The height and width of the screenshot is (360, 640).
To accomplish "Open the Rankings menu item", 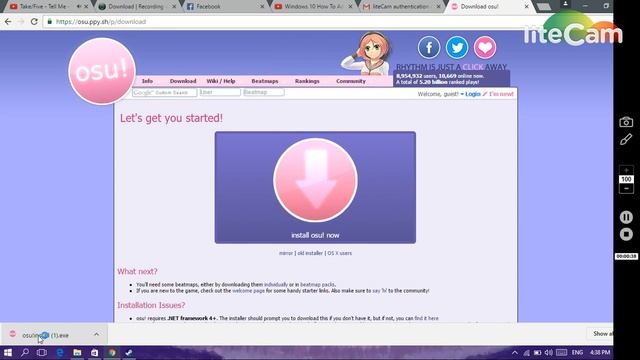I will pos(307,81).
